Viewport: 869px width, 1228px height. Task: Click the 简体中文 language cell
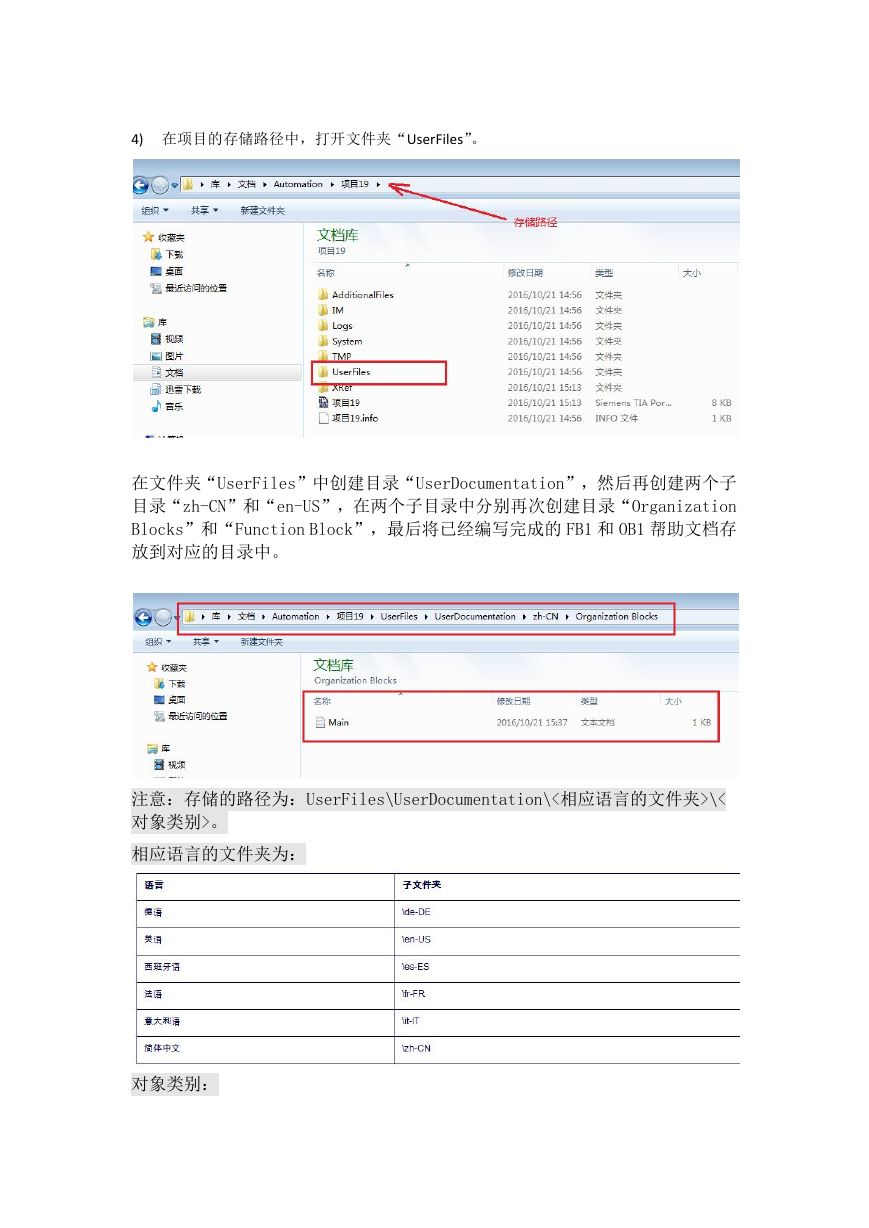(266, 1049)
